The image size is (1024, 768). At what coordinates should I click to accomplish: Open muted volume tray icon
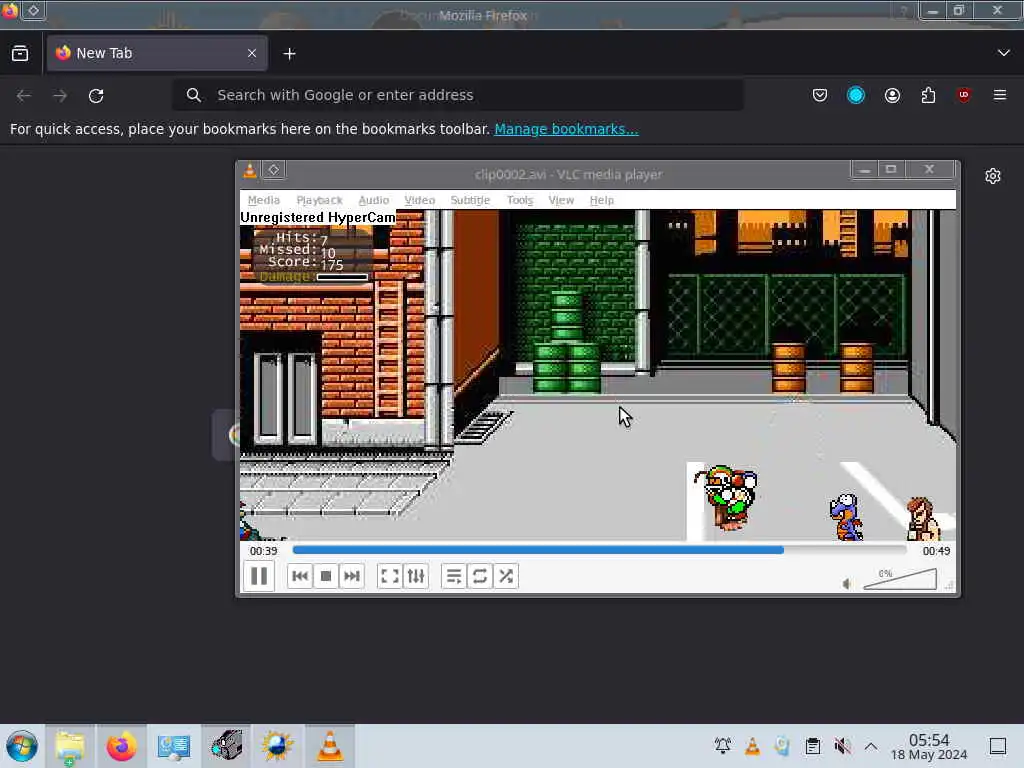click(x=842, y=746)
